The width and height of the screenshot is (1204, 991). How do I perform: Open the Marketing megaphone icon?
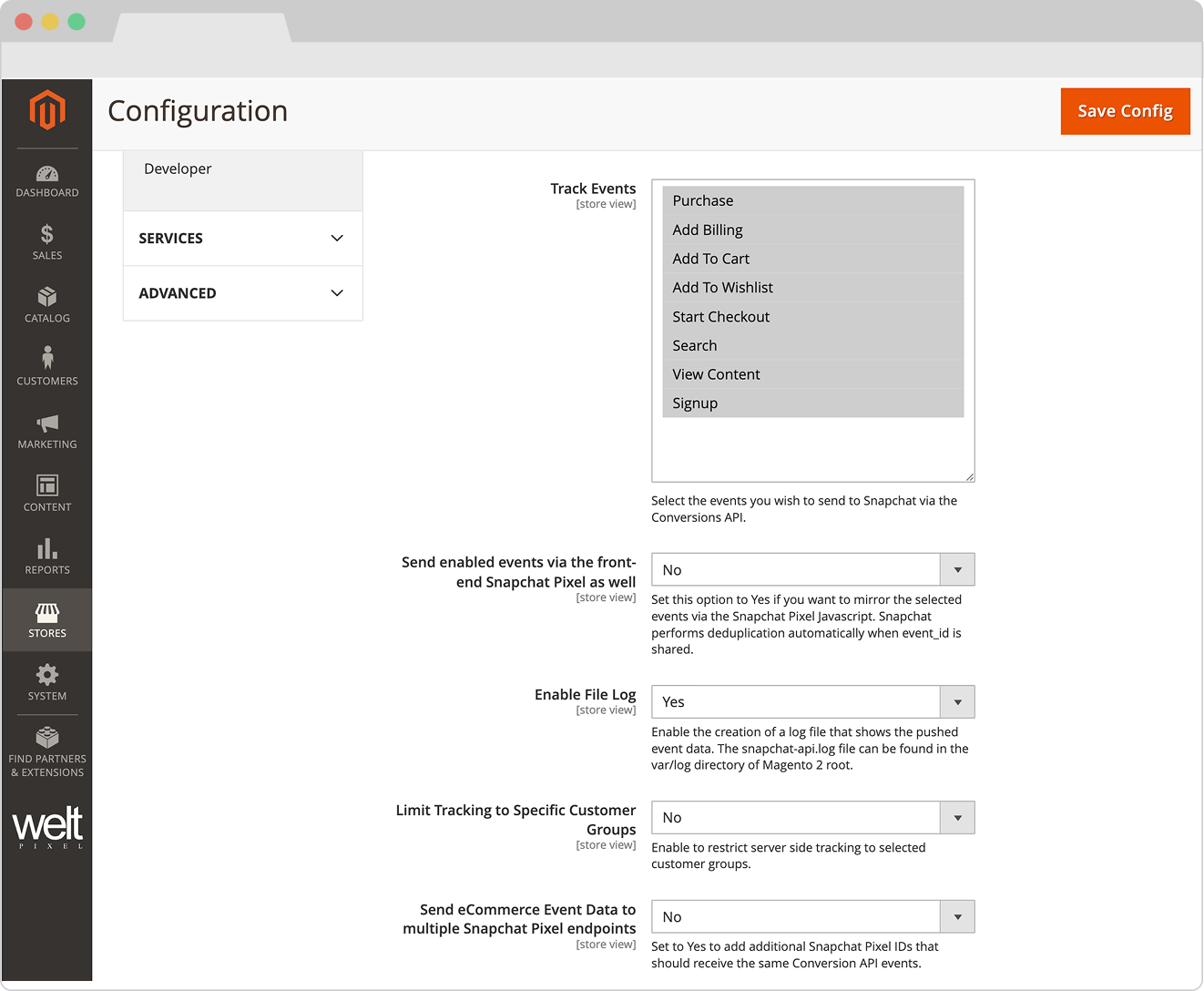[x=47, y=423]
